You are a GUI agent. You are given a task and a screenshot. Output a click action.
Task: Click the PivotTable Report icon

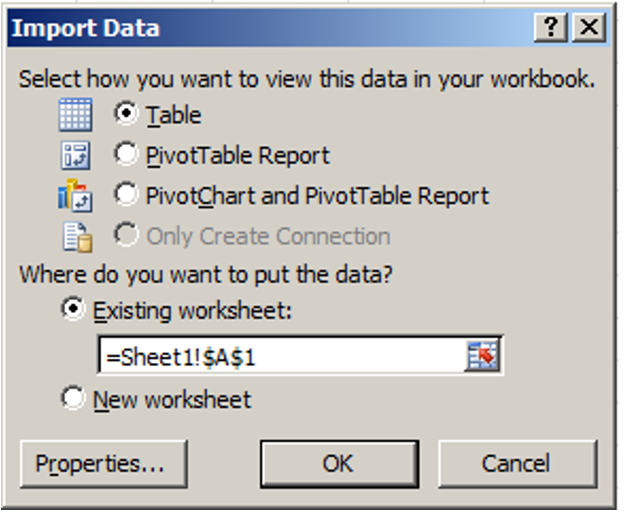pos(75,156)
